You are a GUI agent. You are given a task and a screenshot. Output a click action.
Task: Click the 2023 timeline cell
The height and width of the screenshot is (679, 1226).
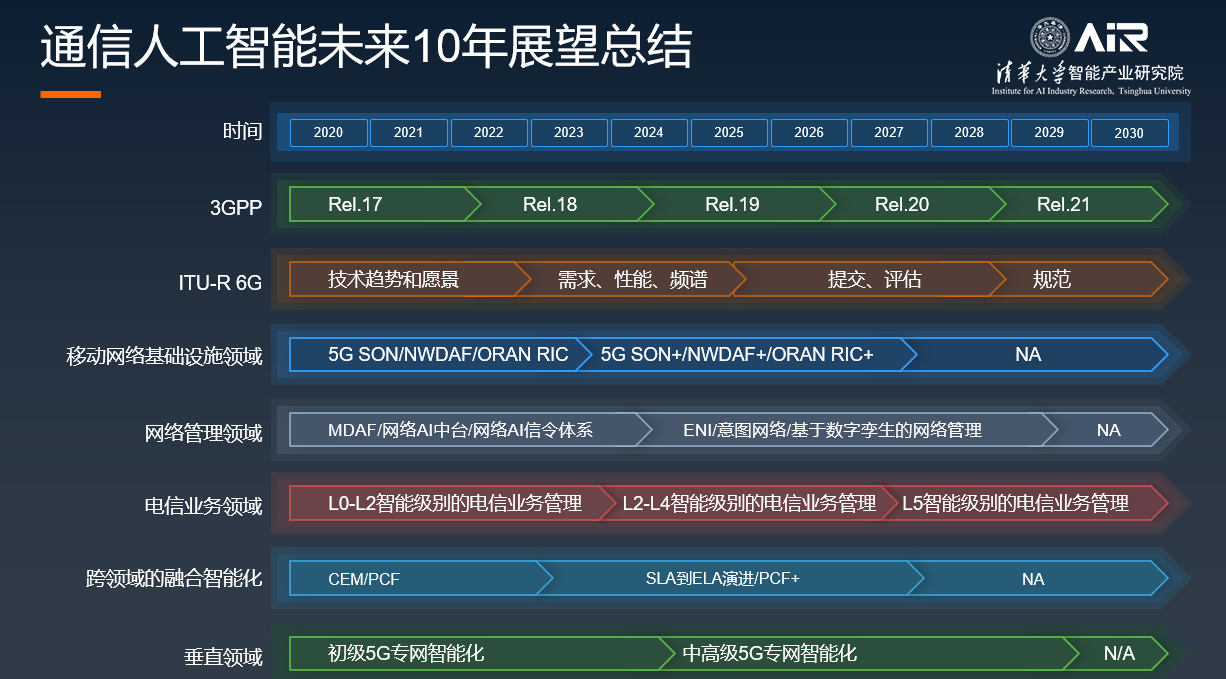pyautogui.click(x=569, y=133)
